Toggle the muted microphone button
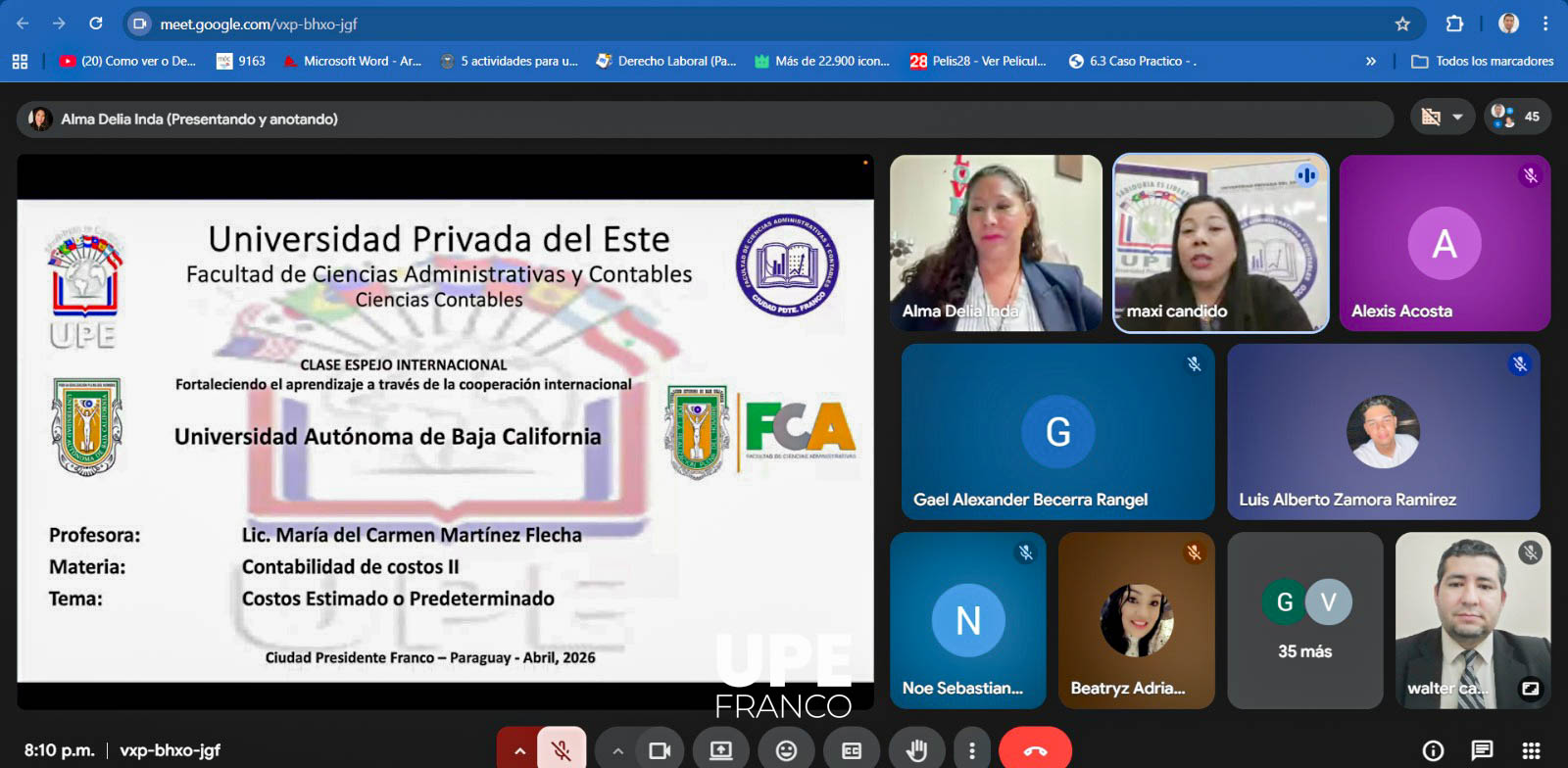This screenshot has height=768, width=1568. click(562, 750)
